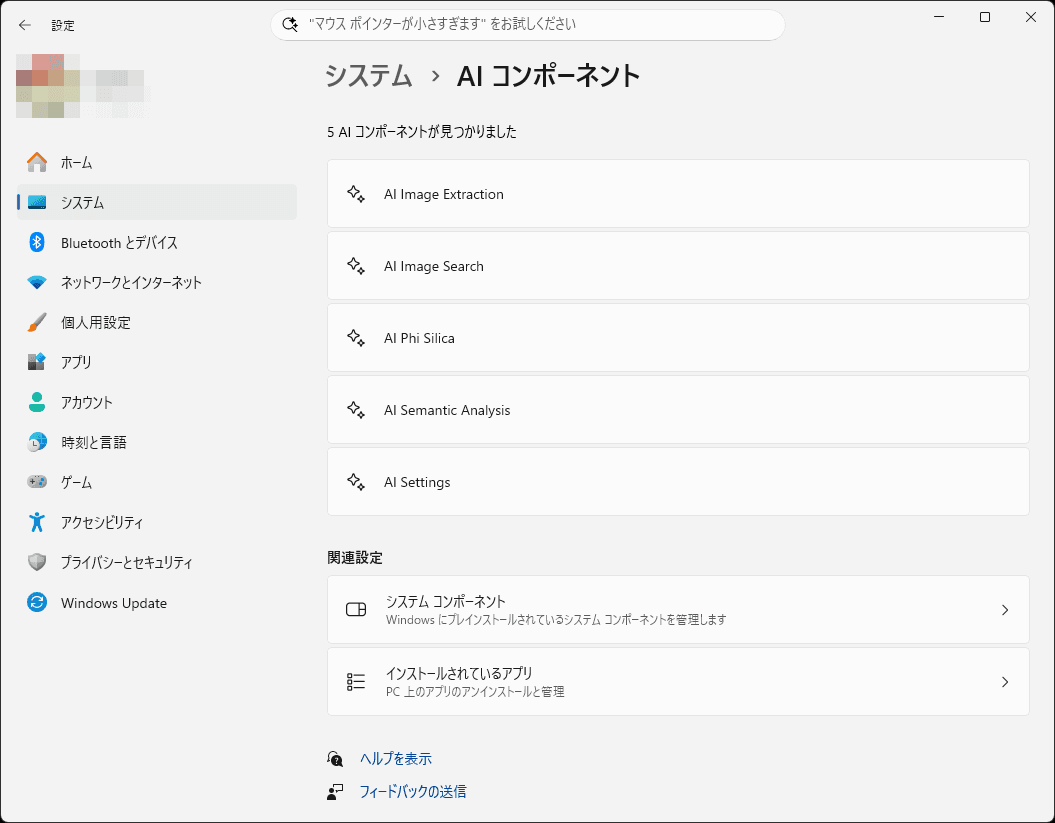Click the Accessibility figure icon
The height and width of the screenshot is (823, 1055).
[x=37, y=522]
